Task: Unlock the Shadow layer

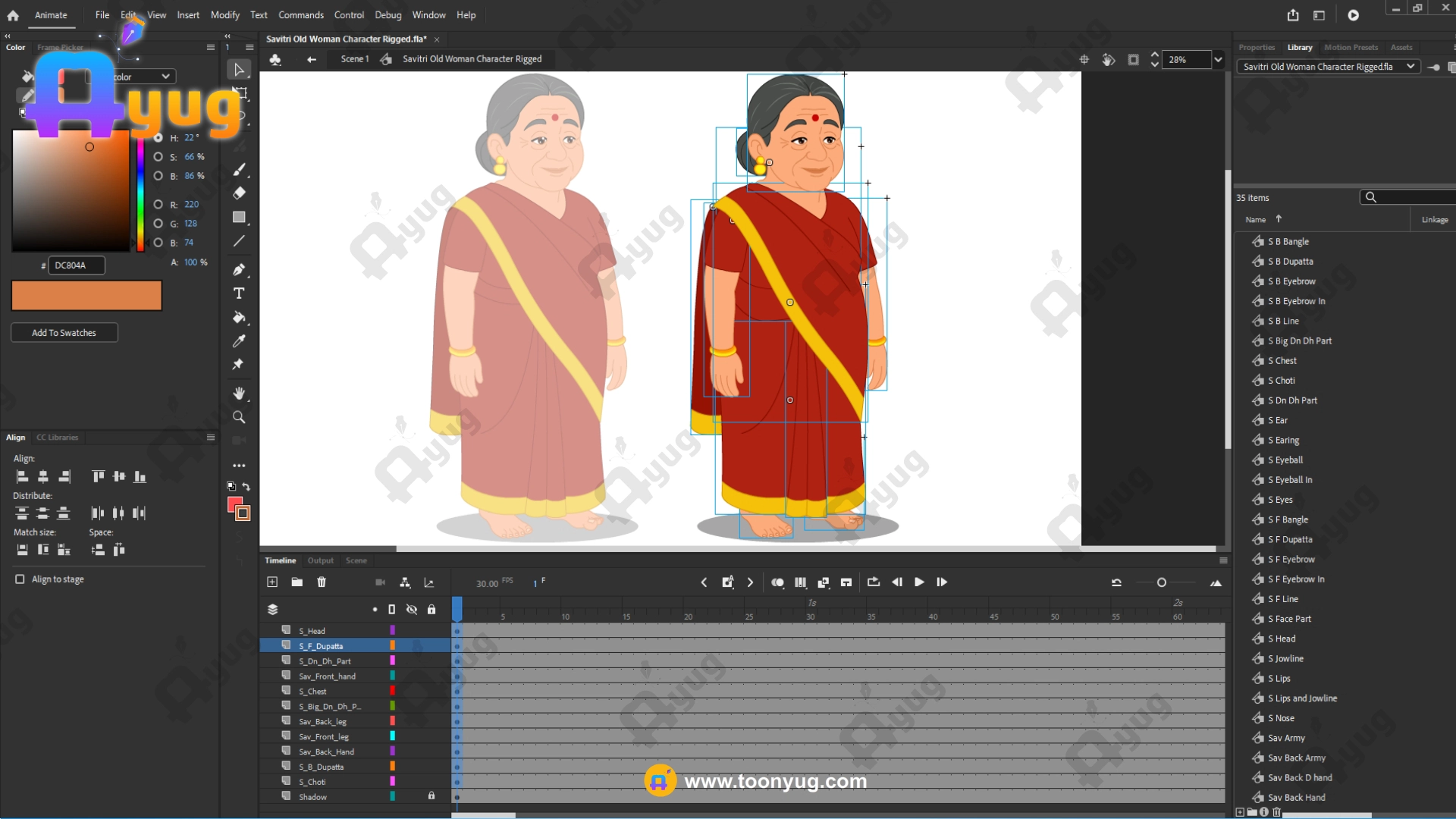Action: (x=431, y=796)
